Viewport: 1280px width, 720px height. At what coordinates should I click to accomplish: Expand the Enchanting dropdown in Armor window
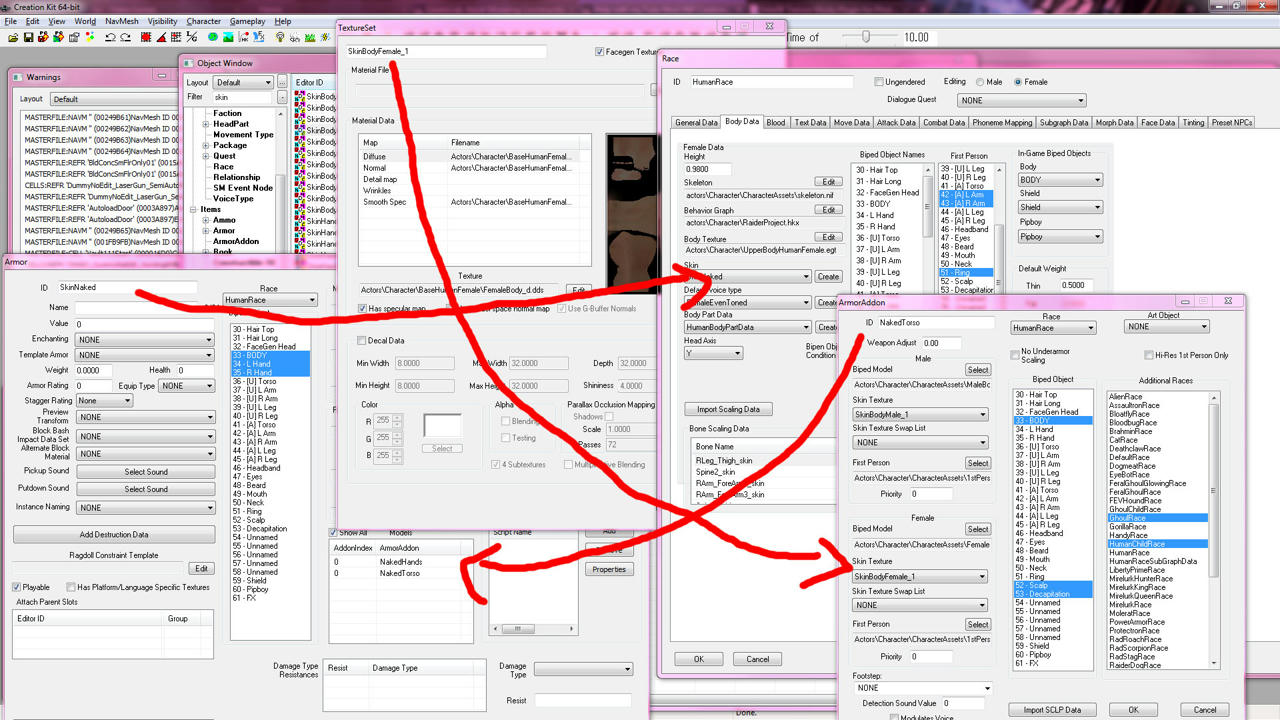[145, 340]
